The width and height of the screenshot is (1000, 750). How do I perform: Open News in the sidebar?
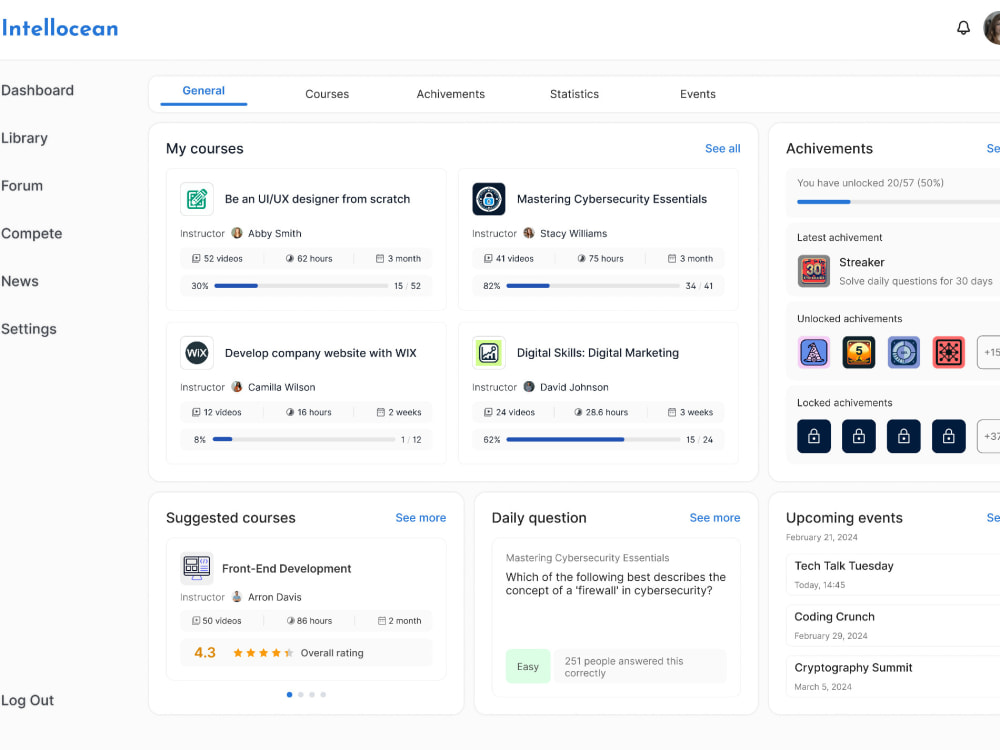(x=20, y=281)
